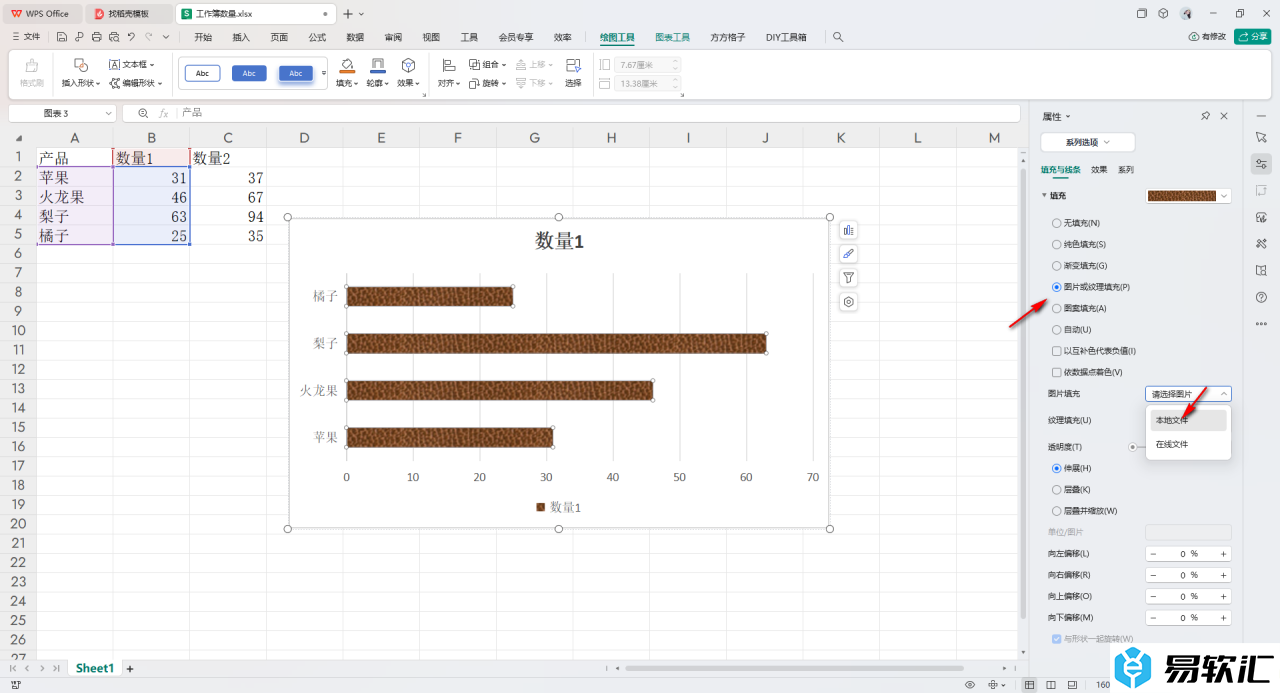Click the Print Preview icon
The image size is (1280, 693).
113,37
